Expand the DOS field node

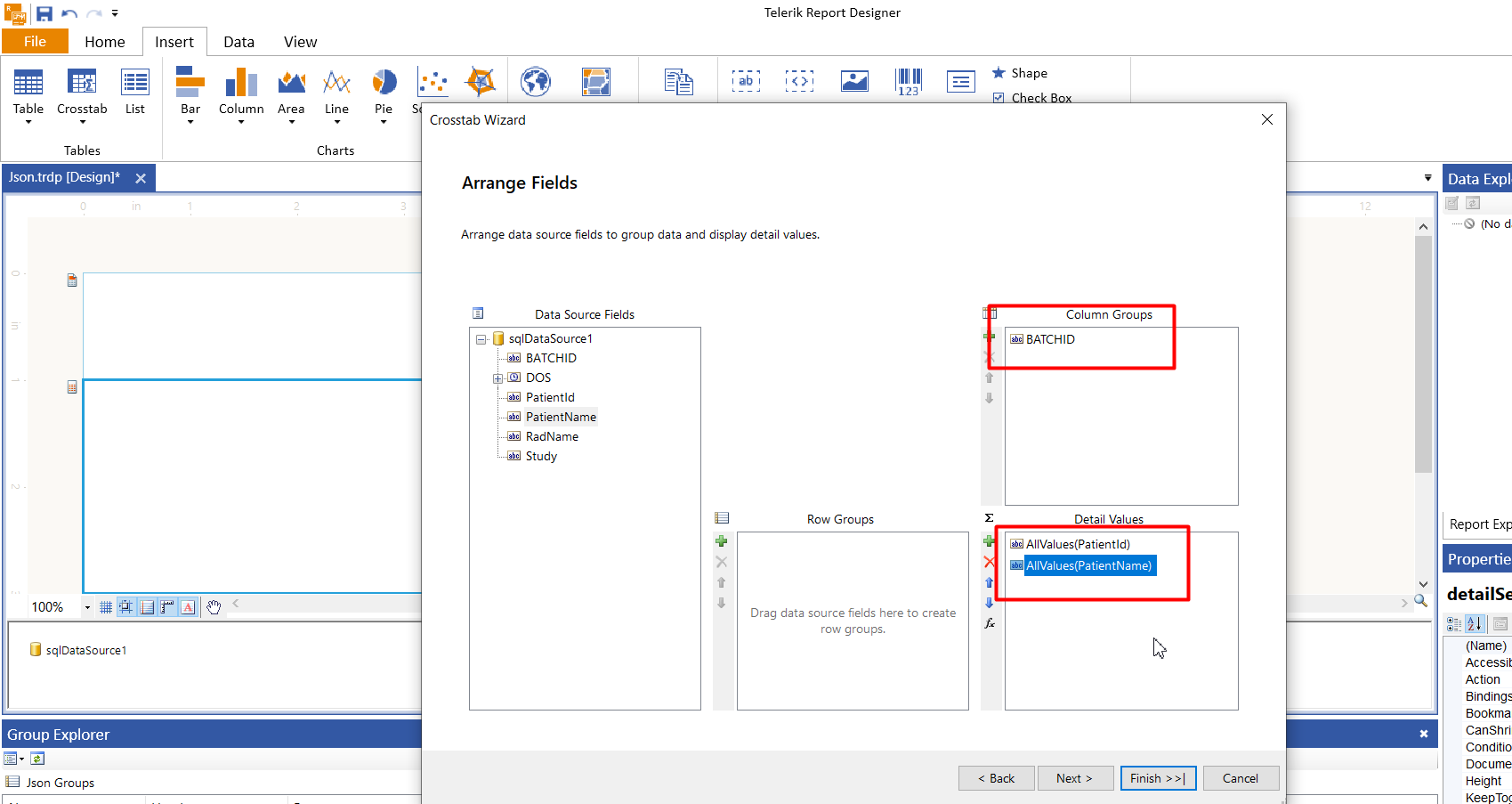click(497, 377)
